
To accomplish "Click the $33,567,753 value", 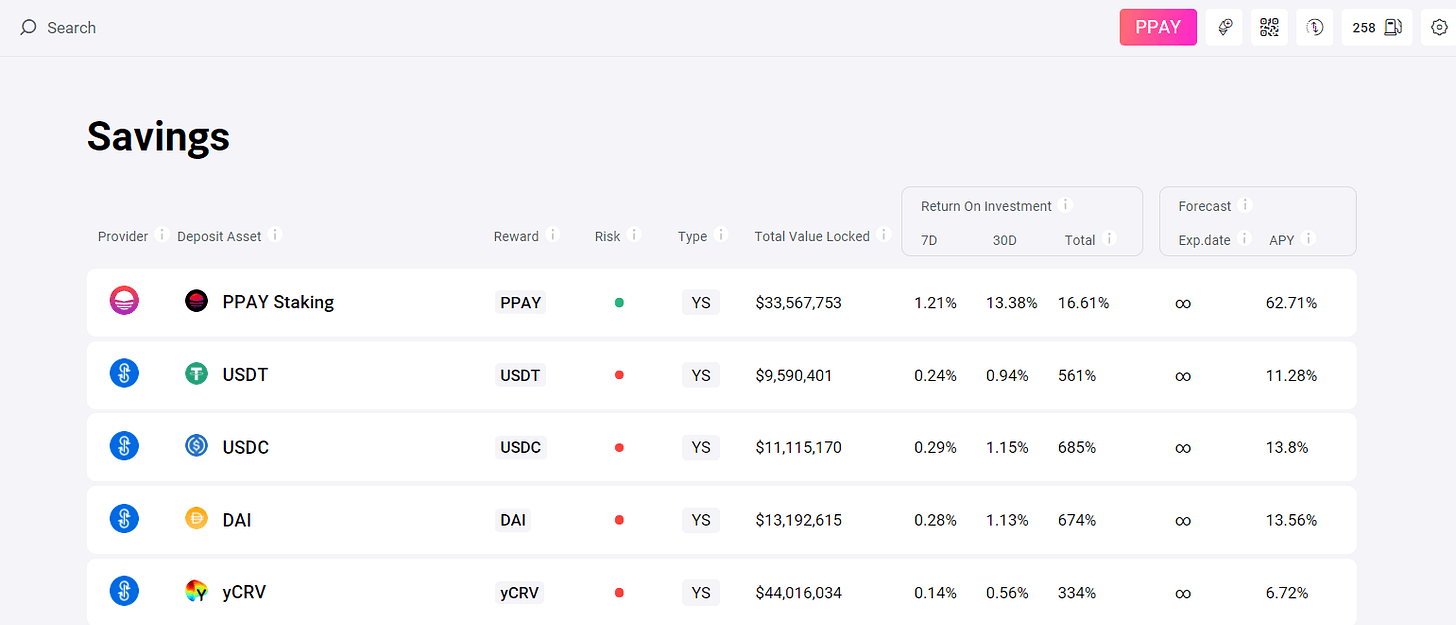I will pyautogui.click(x=798, y=302).
